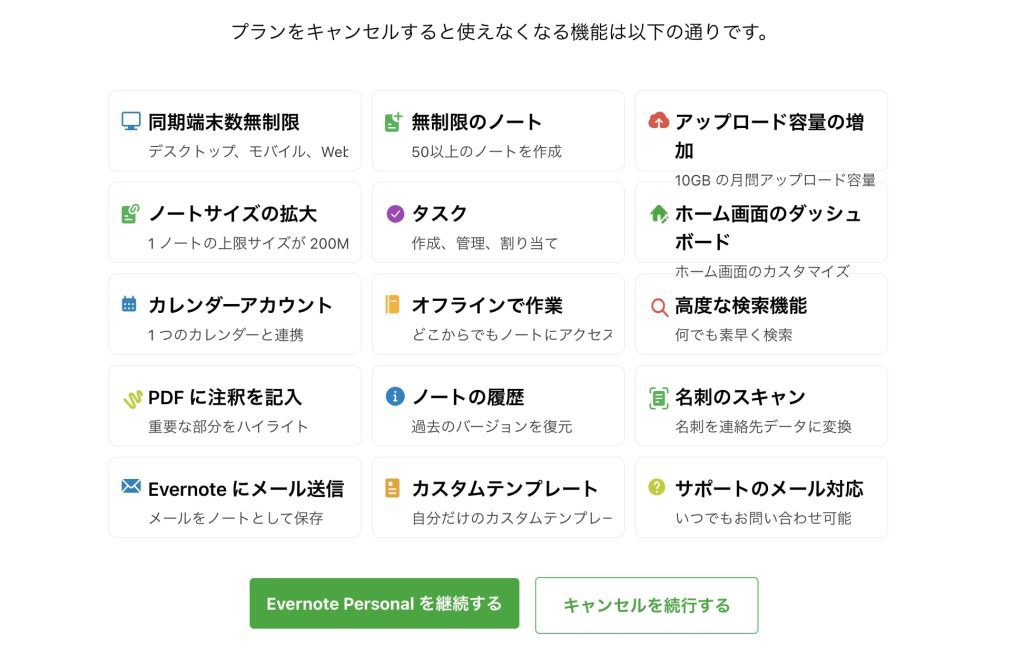Click the PDF annotation squiggle icon
The height and width of the screenshot is (645, 1024).
[x=133, y=399]
